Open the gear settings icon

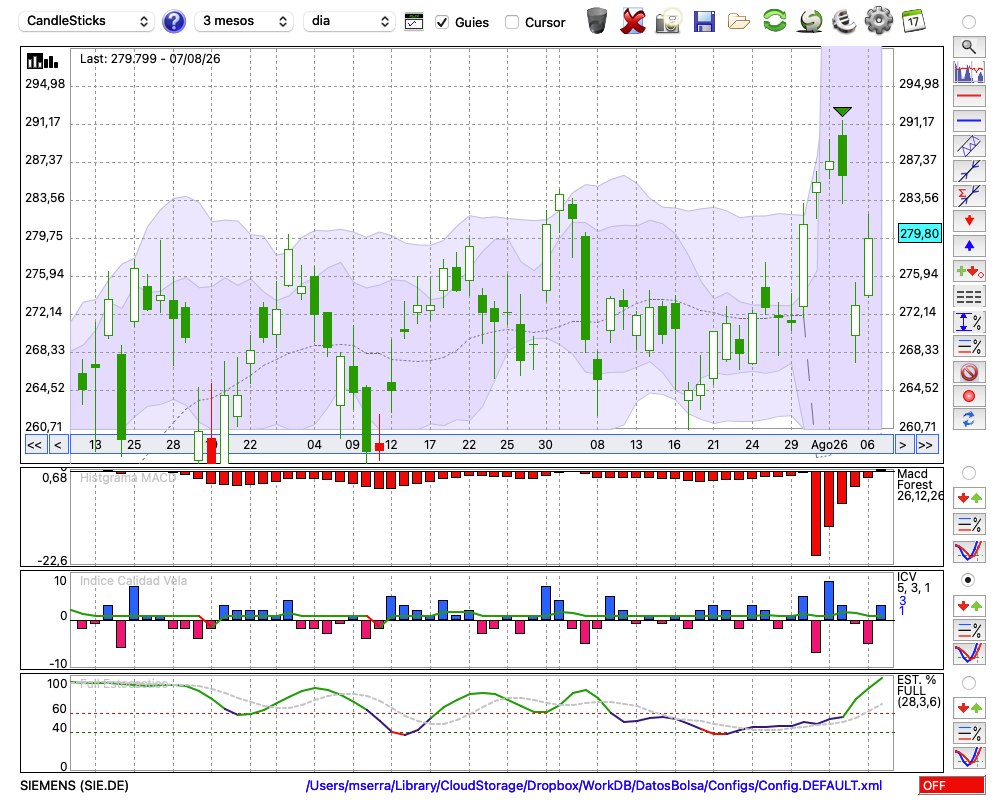[878, 21]
